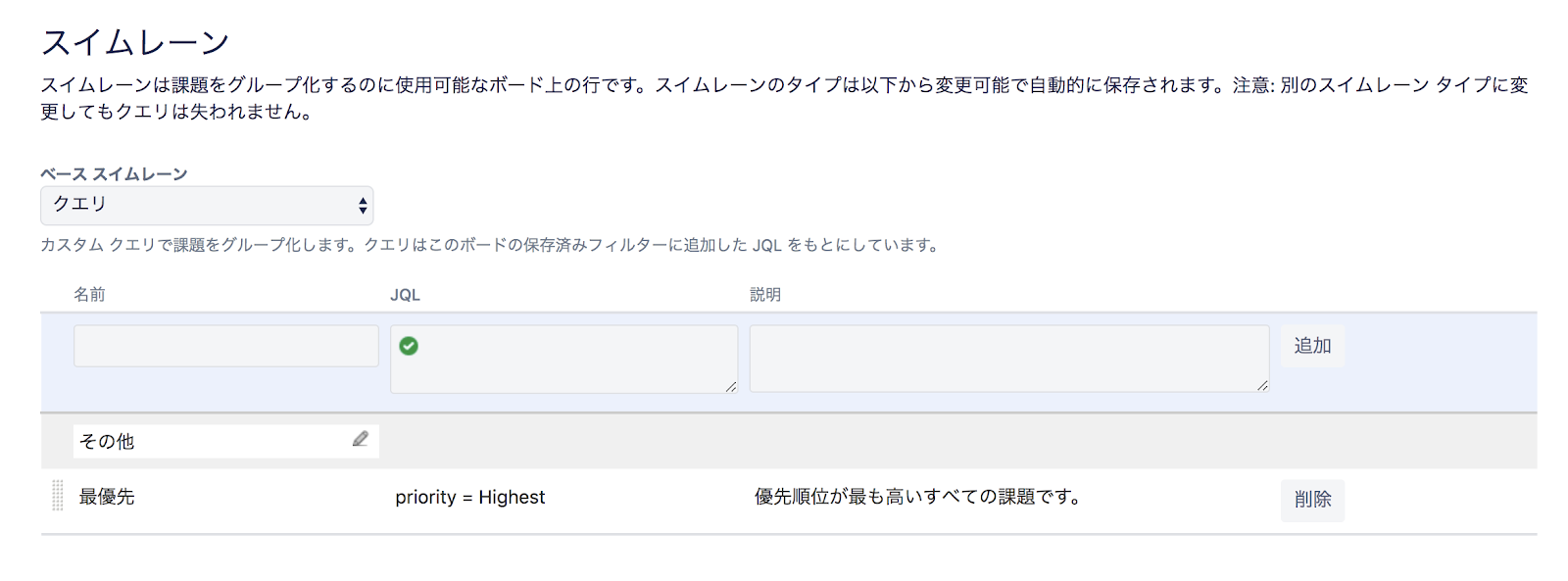Viewport: 1568px width, 581px height.
Task: Click the JQL column header
Action: (x=405, y=295)
